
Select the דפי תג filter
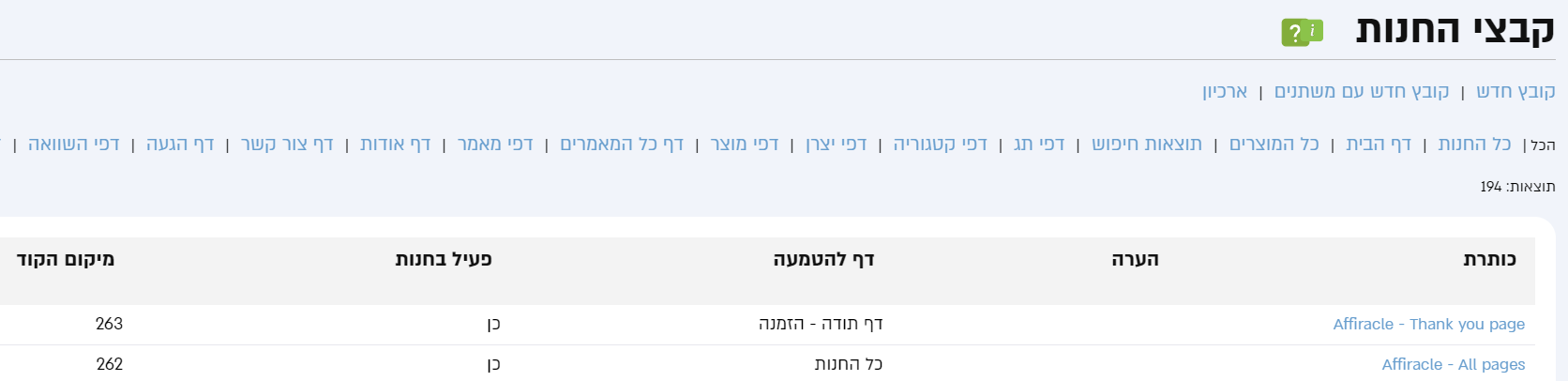pos(1039,144)
